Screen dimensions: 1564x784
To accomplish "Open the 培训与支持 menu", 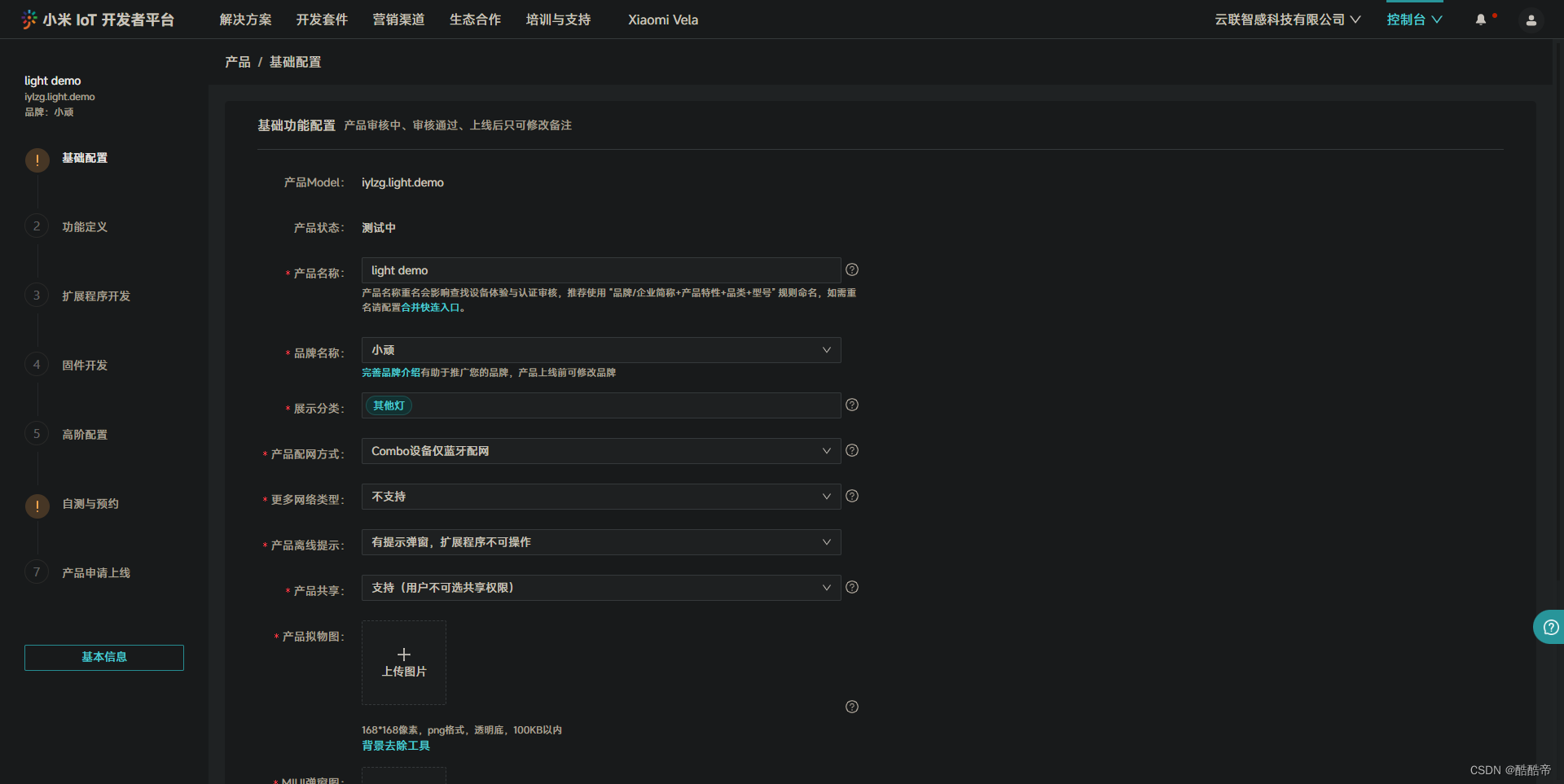I will coord(558,20).
